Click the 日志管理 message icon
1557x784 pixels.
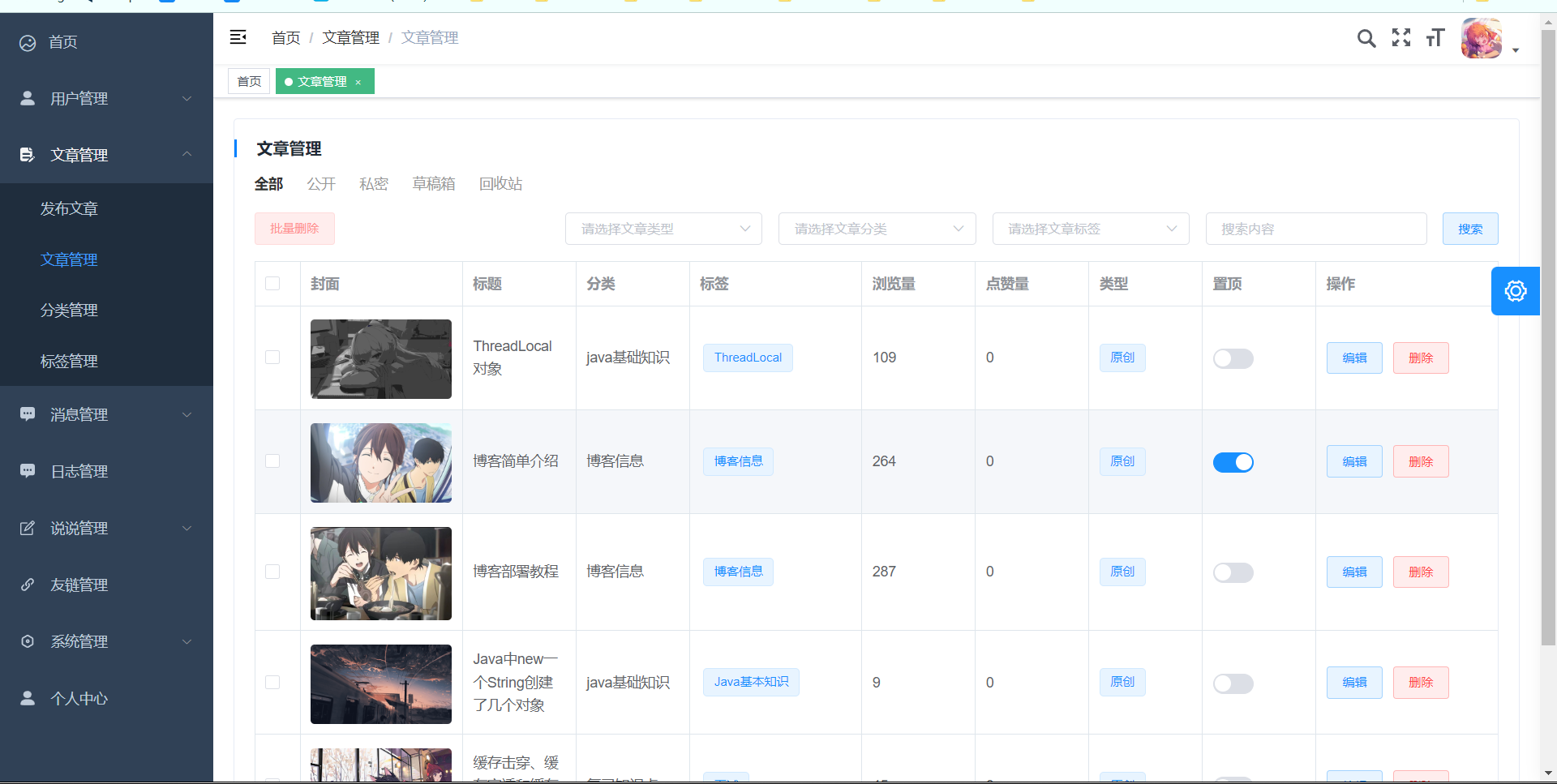pyautogui.click(x=28, y=471)
